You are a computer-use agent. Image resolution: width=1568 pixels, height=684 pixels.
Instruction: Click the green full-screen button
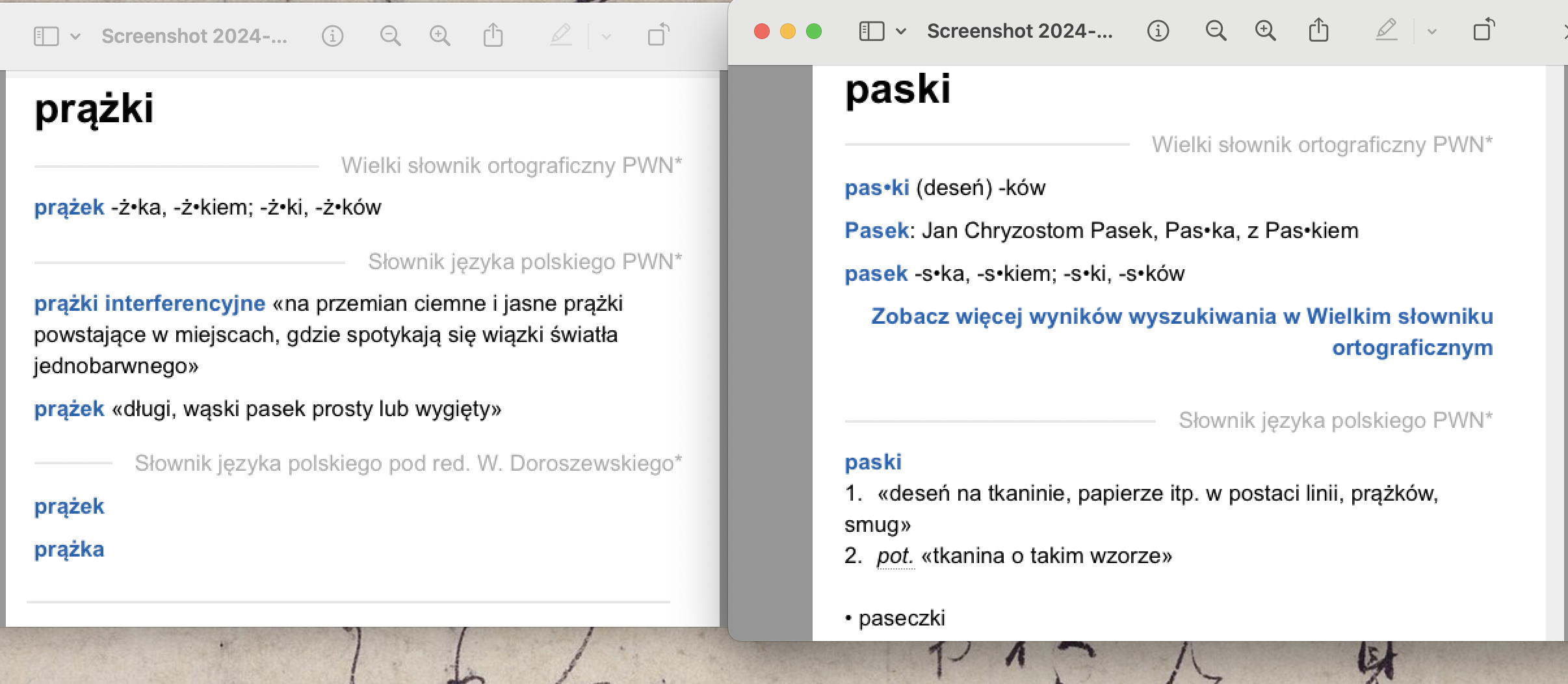pos(813,31)
